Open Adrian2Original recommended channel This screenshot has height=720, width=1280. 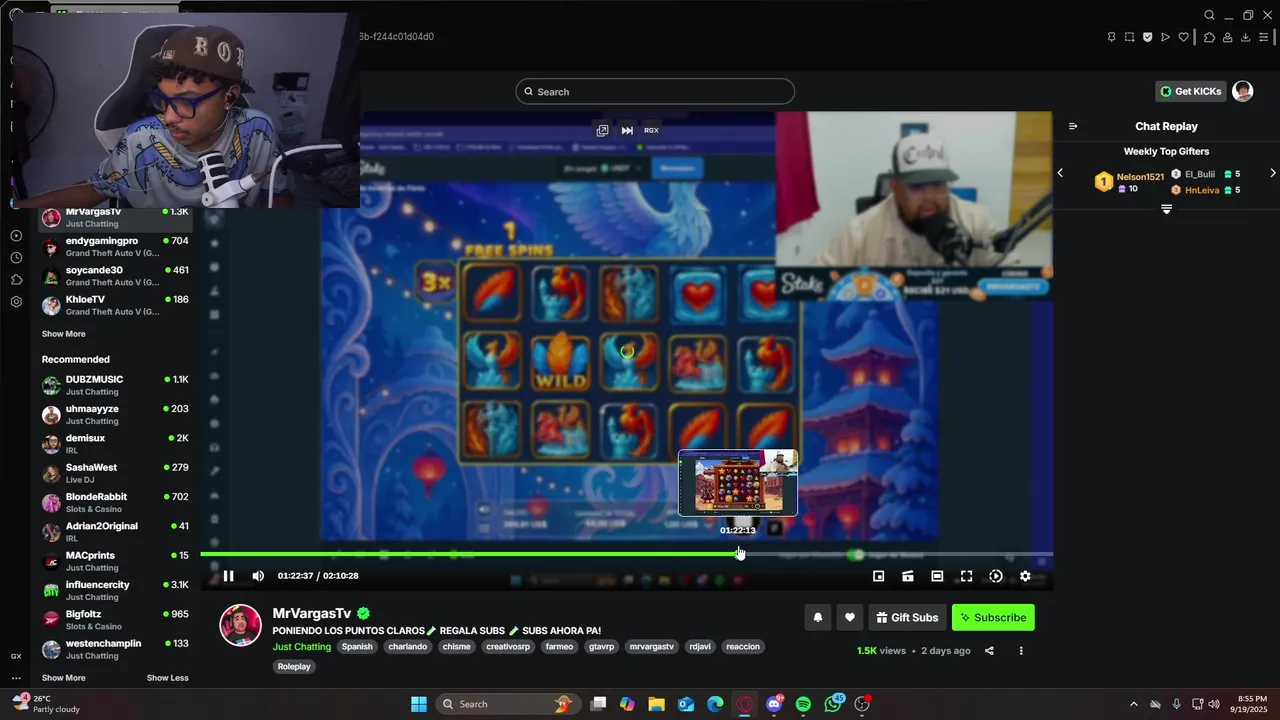[114, 531]
